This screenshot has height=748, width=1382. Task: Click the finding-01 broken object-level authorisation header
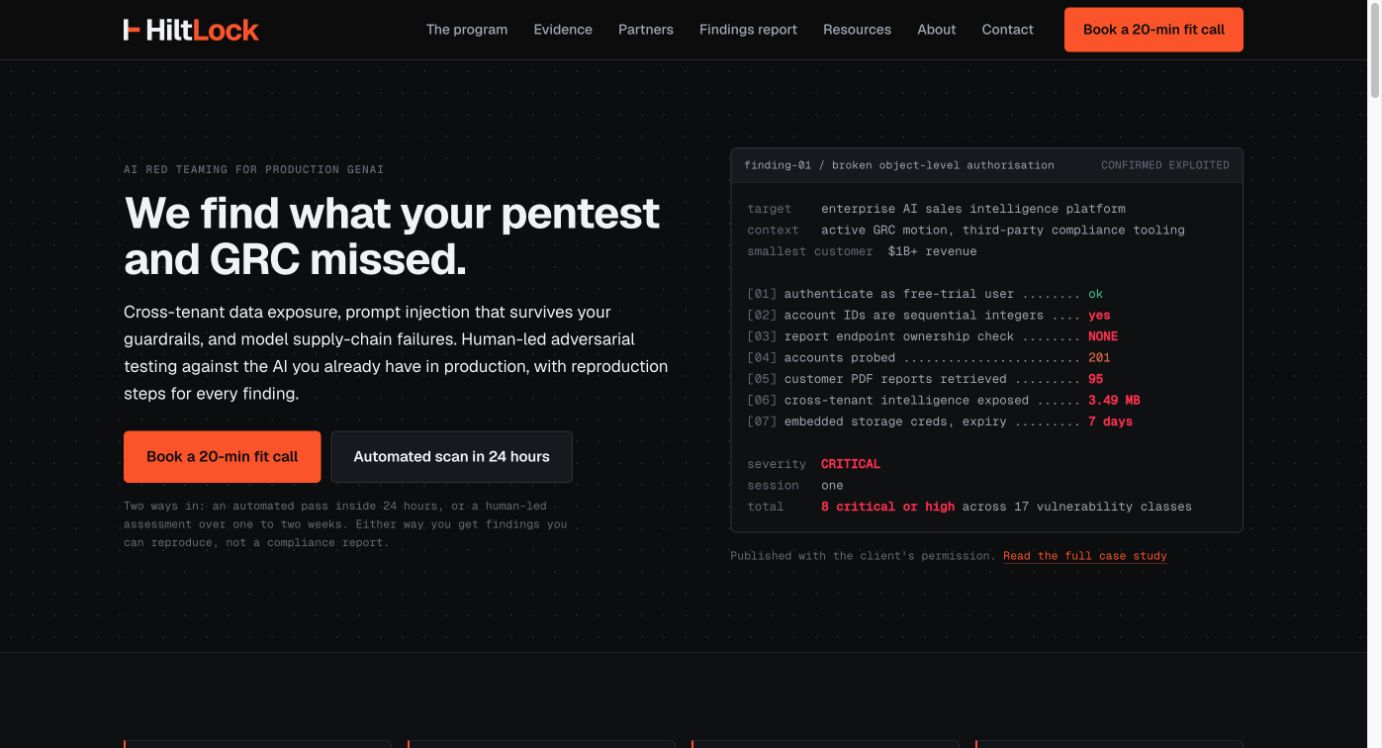899,165
